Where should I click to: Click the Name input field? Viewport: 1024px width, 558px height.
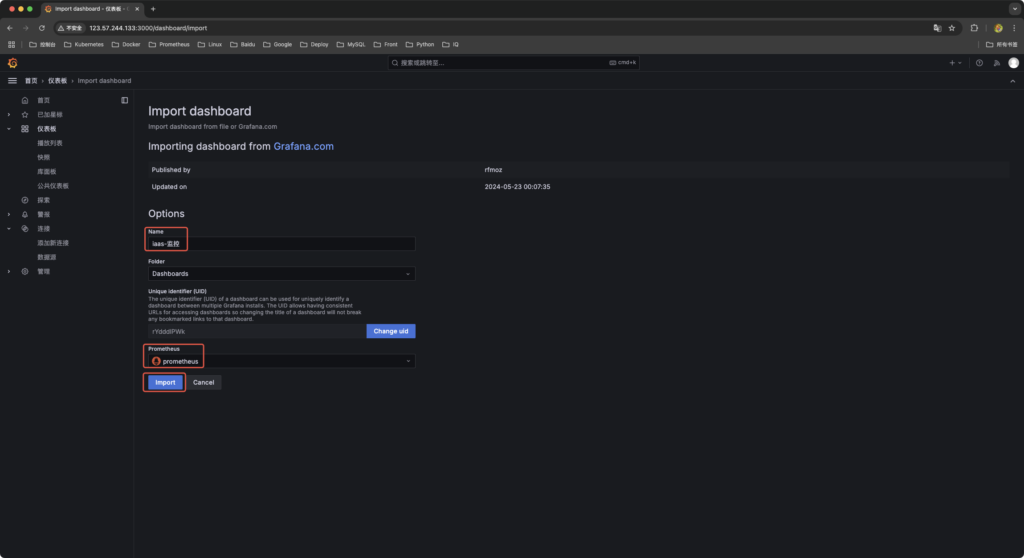281,244
